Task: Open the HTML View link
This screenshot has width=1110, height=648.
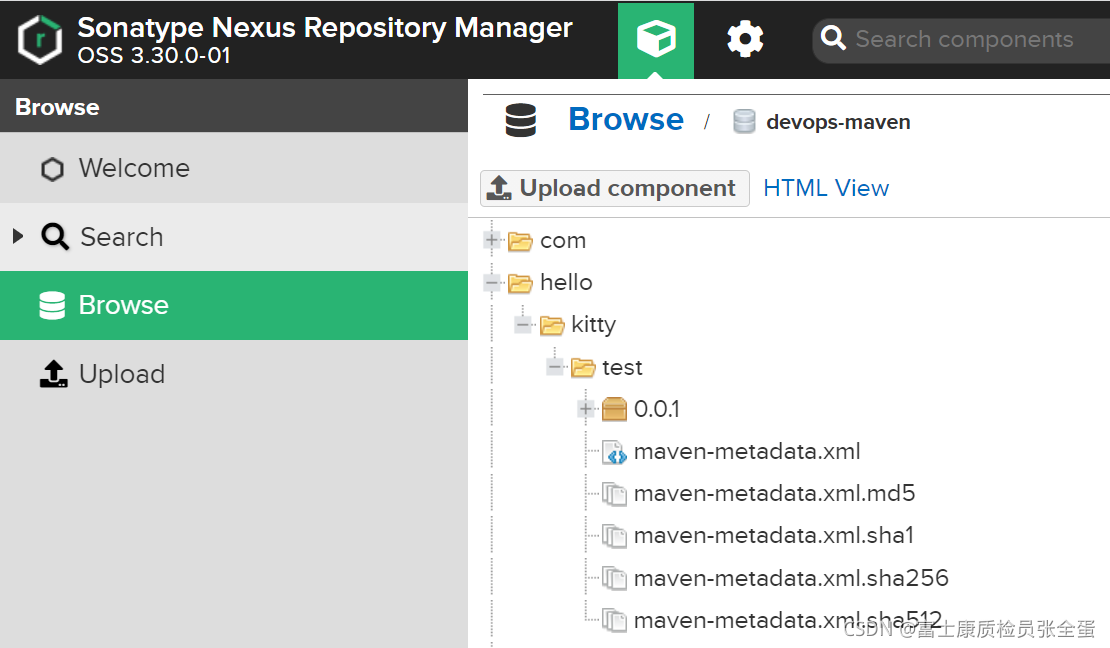Action: [825, 188]
